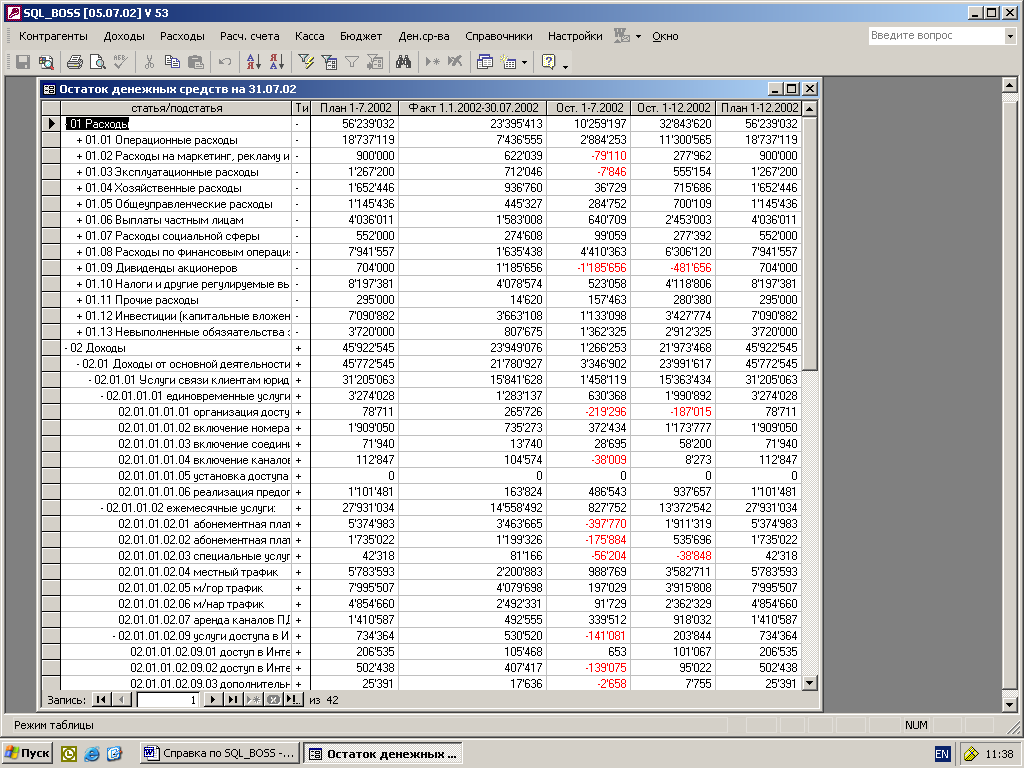Click the Пуск start button

pyautogui.click(x=28, y=753)
